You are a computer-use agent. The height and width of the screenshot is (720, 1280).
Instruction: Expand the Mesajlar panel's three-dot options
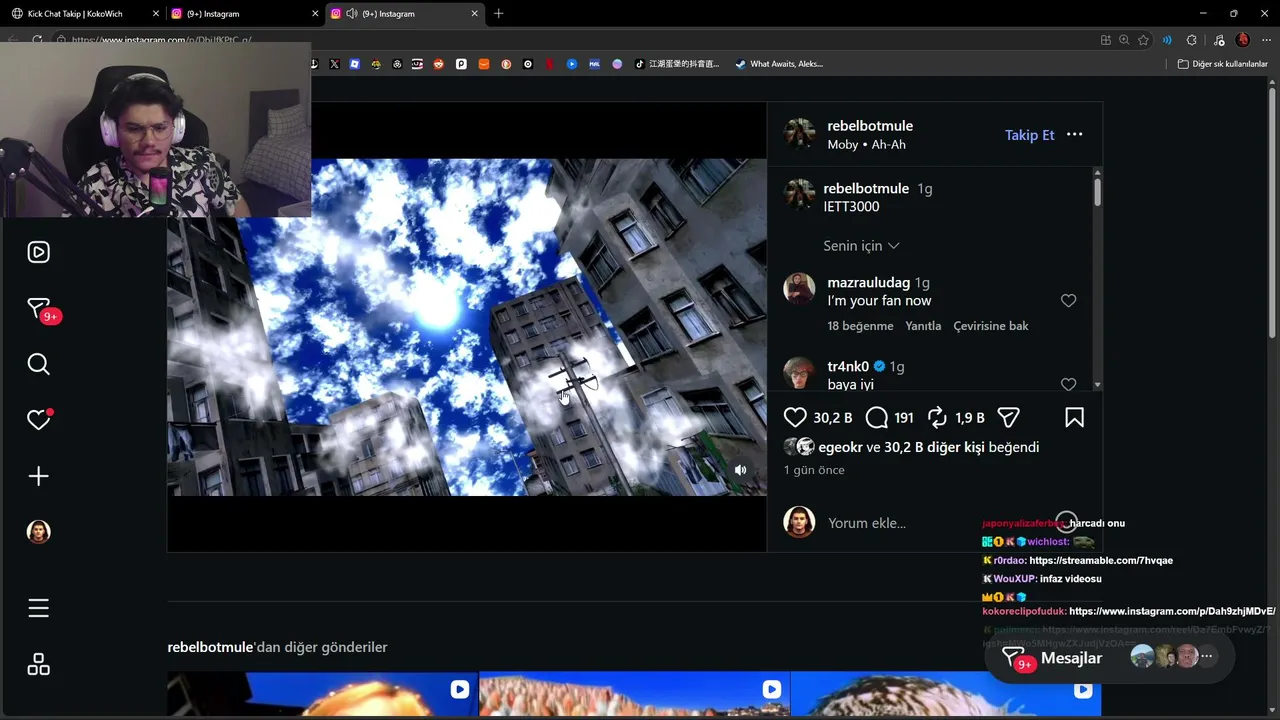[x=1207, y=657]
